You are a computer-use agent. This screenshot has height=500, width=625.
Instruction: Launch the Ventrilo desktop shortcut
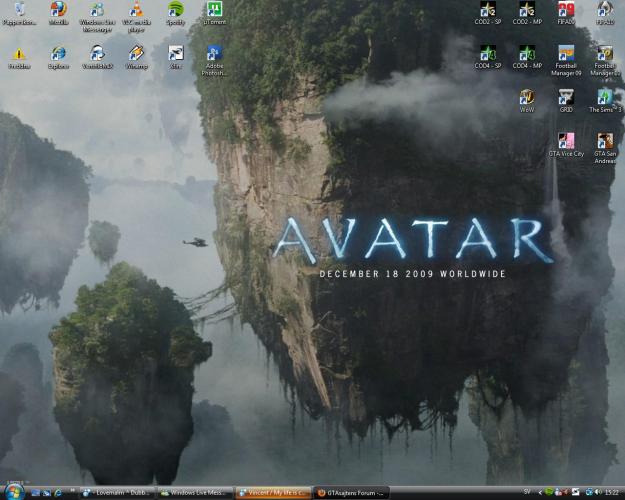pyautogui.click(x=97, y=58)
